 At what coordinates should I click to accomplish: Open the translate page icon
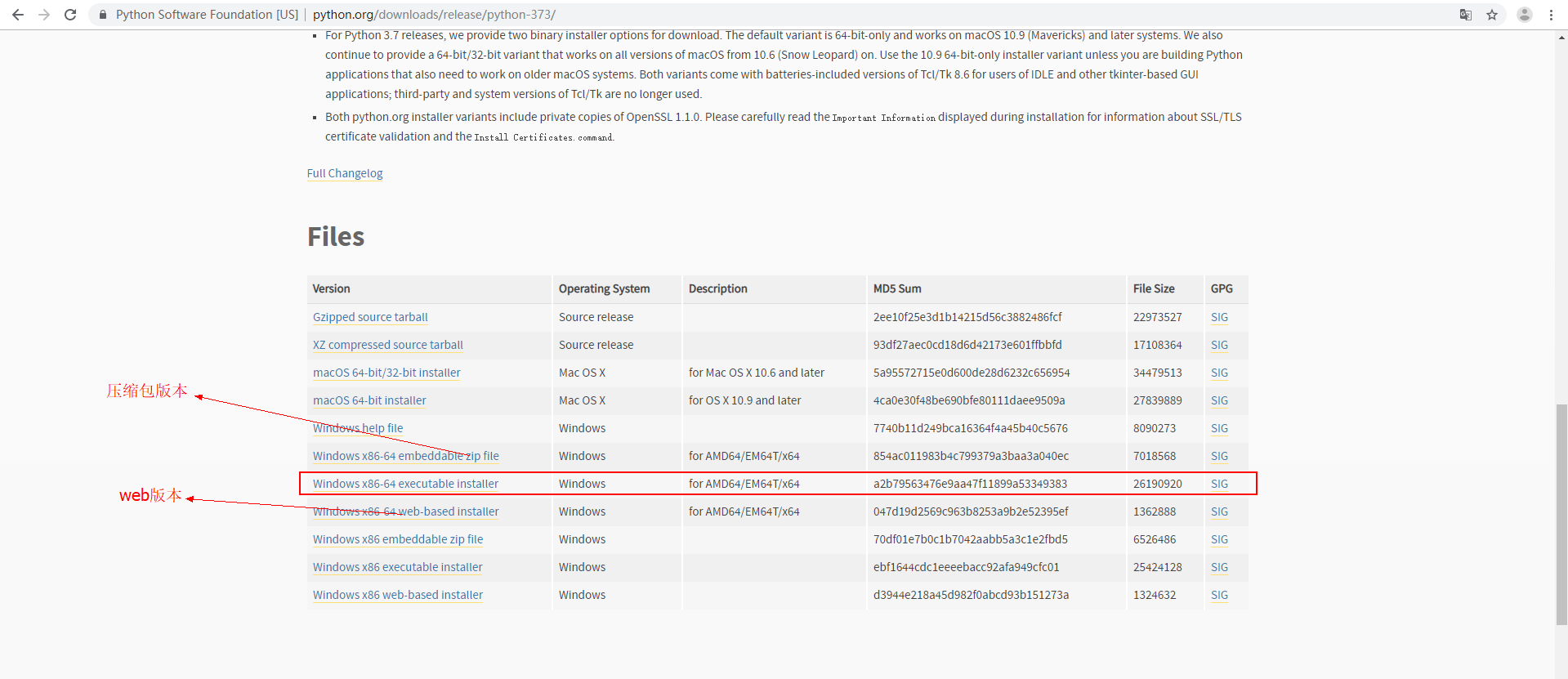point(1466,15)
